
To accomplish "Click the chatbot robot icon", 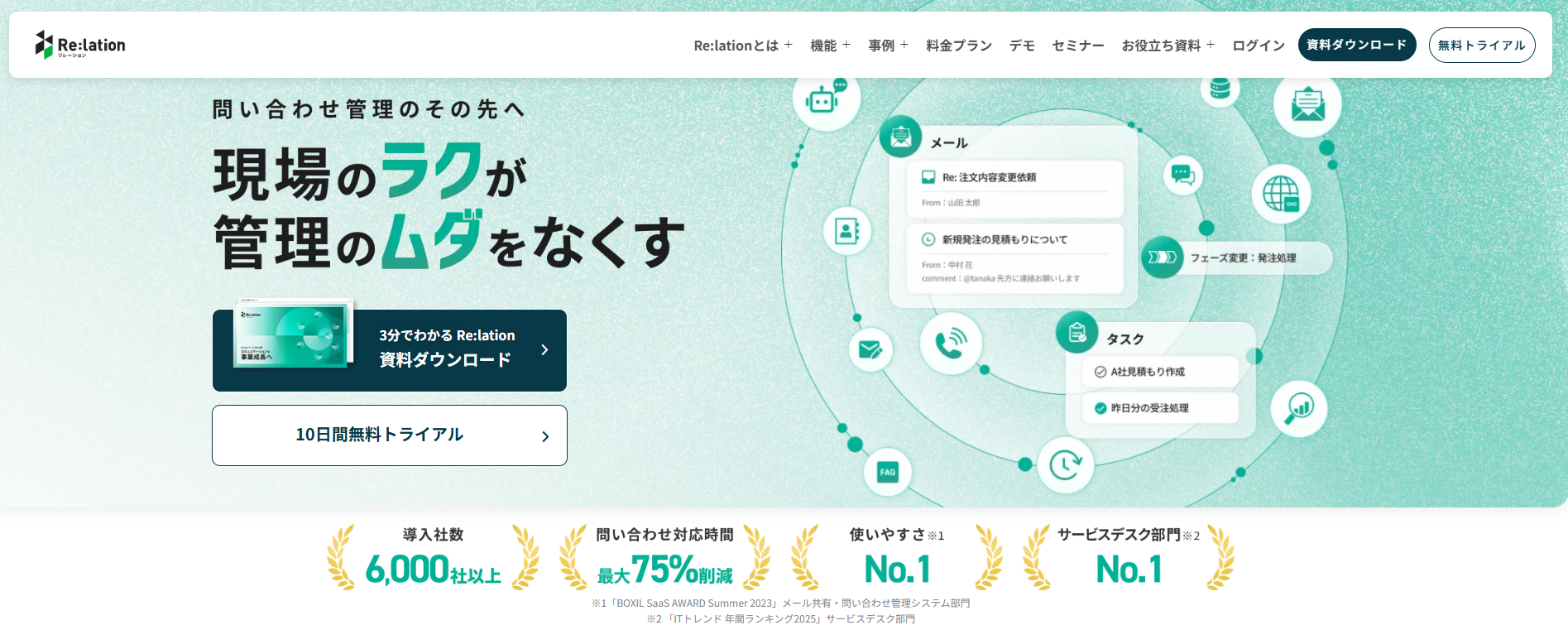I will click(x=825, y=99).
